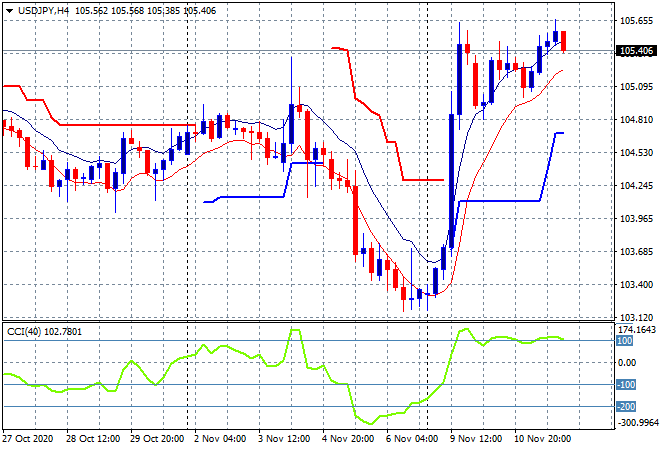Image resolution: width=660 pixels, height=450 pixels.
Task: Open the chart dropdown triangle beside USDJPY,H4
Action: 9,11
